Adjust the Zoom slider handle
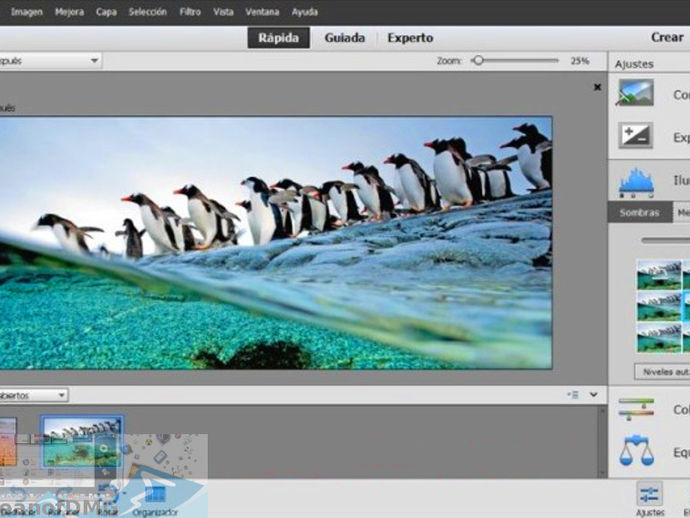Screen dimensions: 690x518 (478, 60)
